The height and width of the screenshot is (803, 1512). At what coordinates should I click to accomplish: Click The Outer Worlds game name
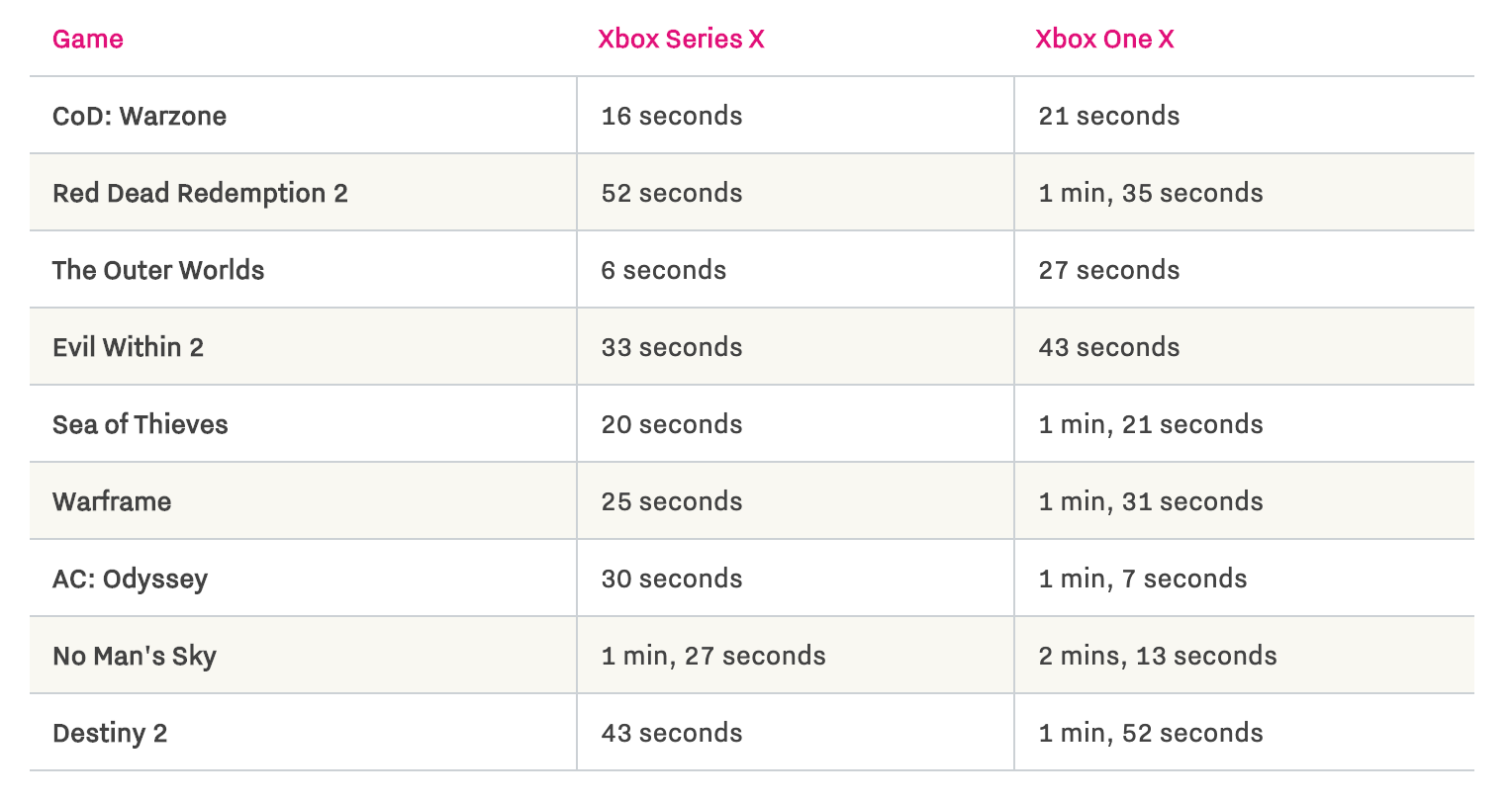pyautogui.click(x=158, y=271)
